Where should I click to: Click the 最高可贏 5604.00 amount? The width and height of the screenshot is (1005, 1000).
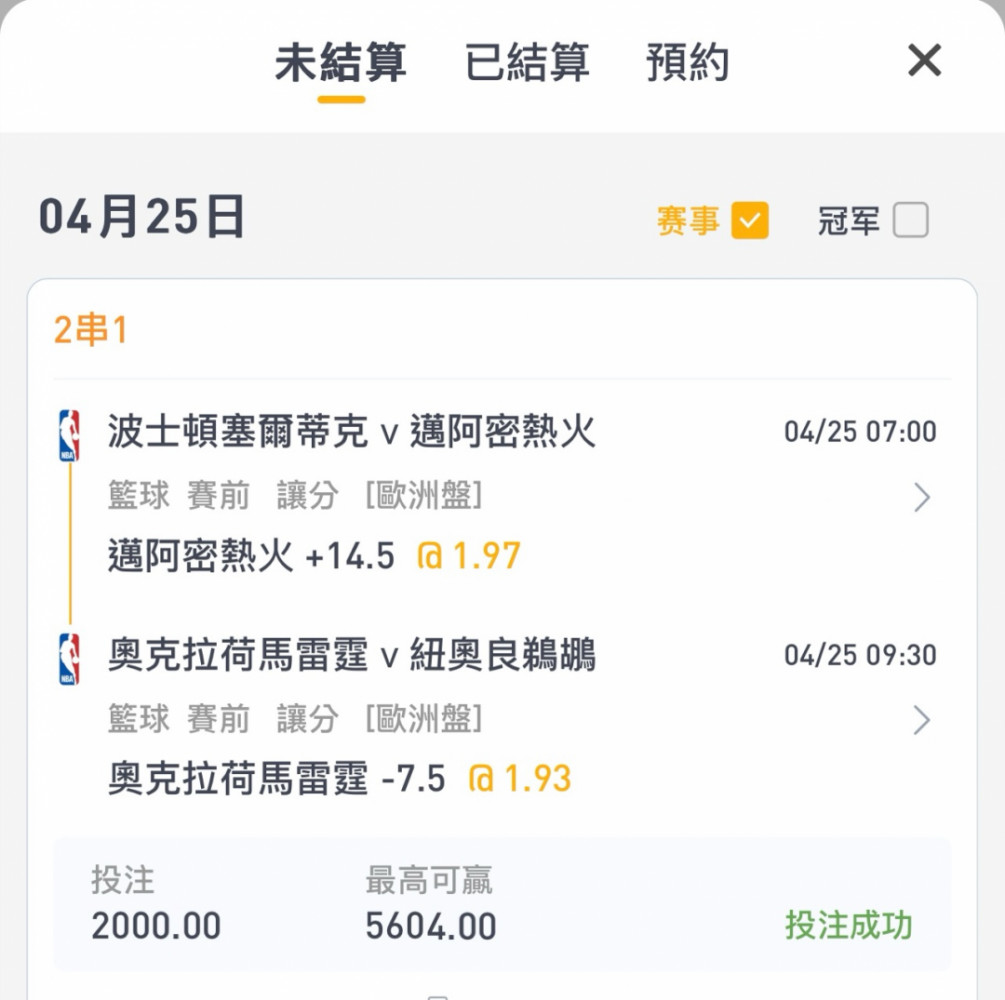(x=430, y=926)
